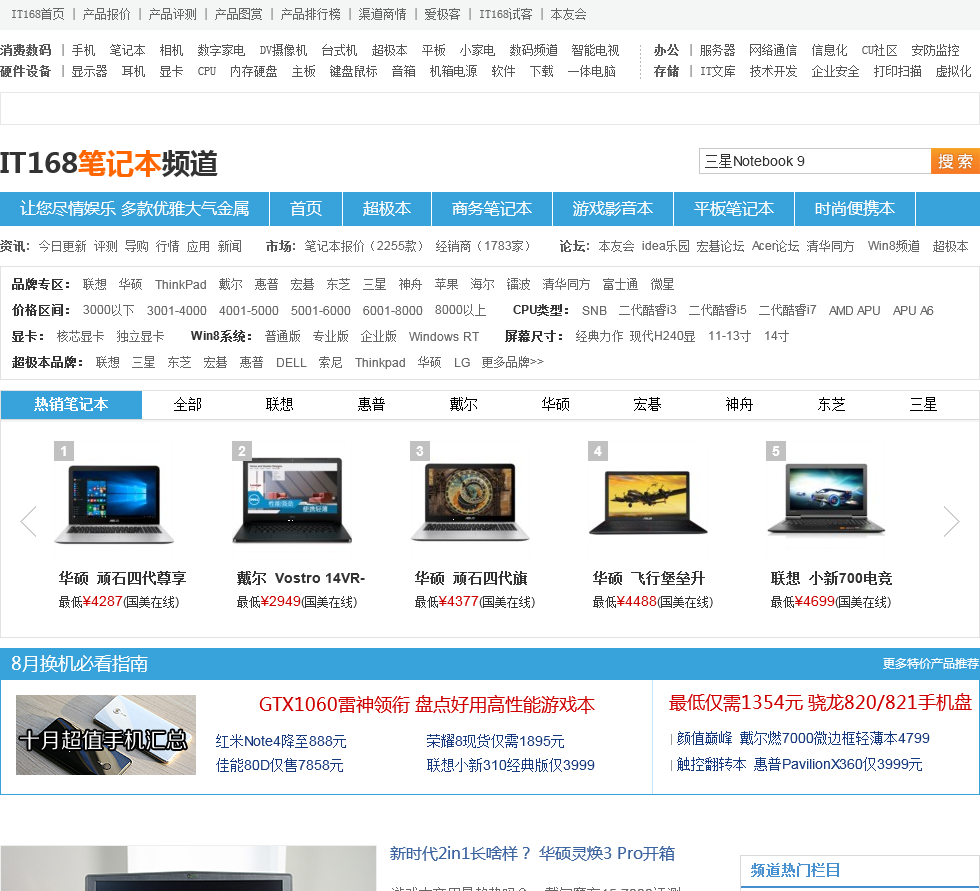Open the 红米Note4降至888元 link
This screenshot has height=891, width=980.
tap(281, 742)
